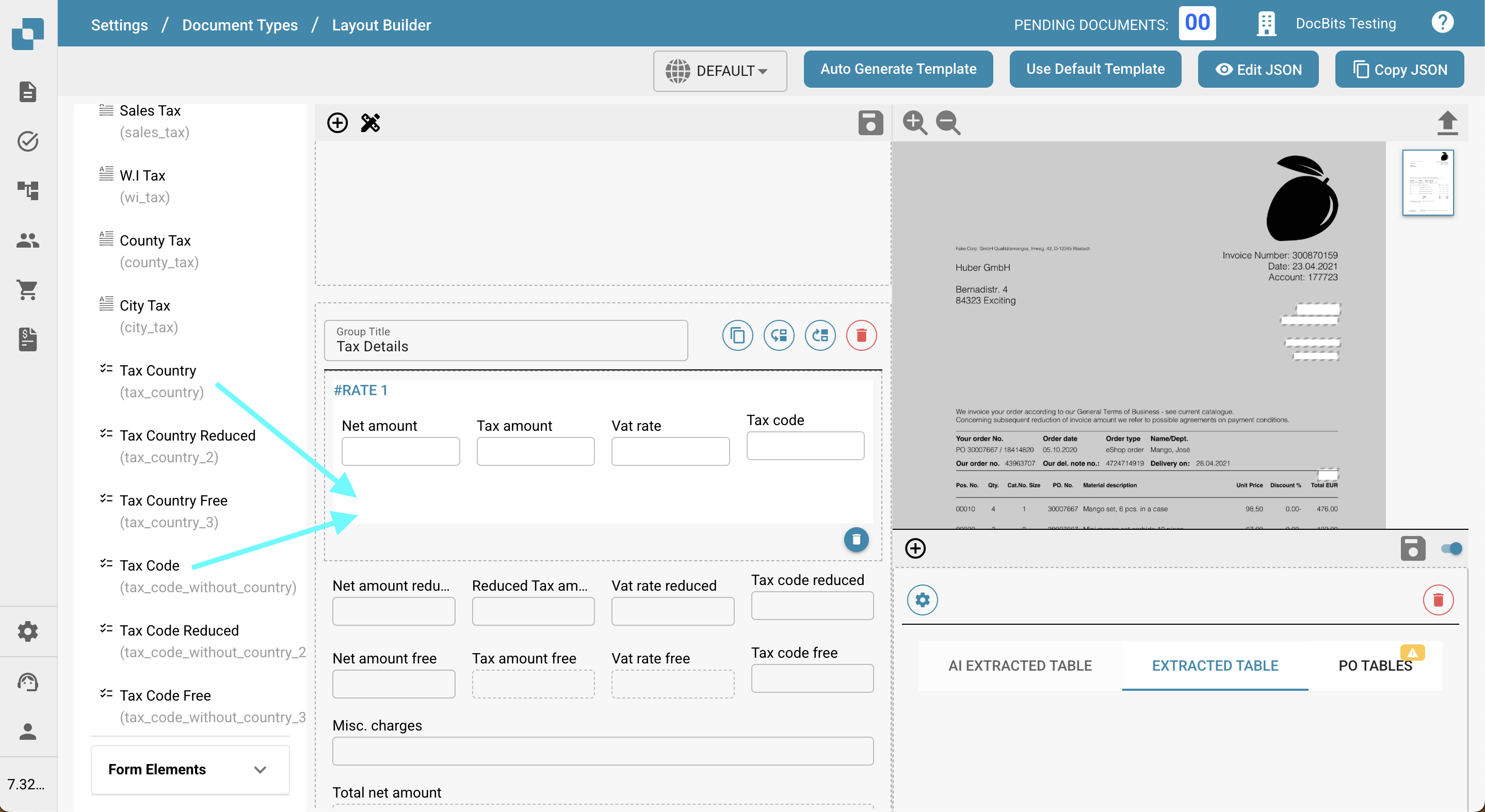Click the Group Title input field
This screenshot has height=812, width=1485.
[x=506, y=340]
